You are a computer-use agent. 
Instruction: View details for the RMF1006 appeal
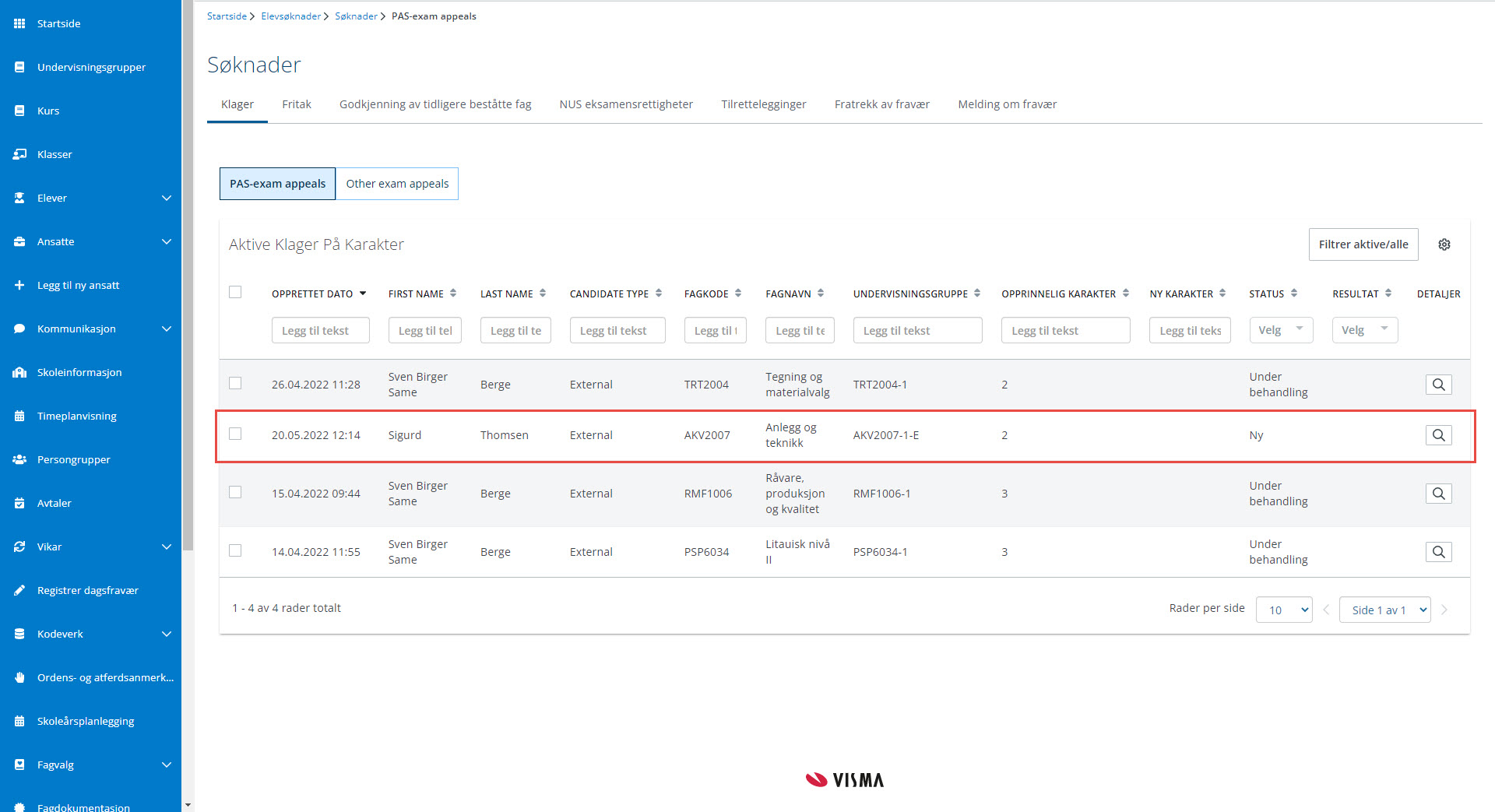[x=1438, y=494]
